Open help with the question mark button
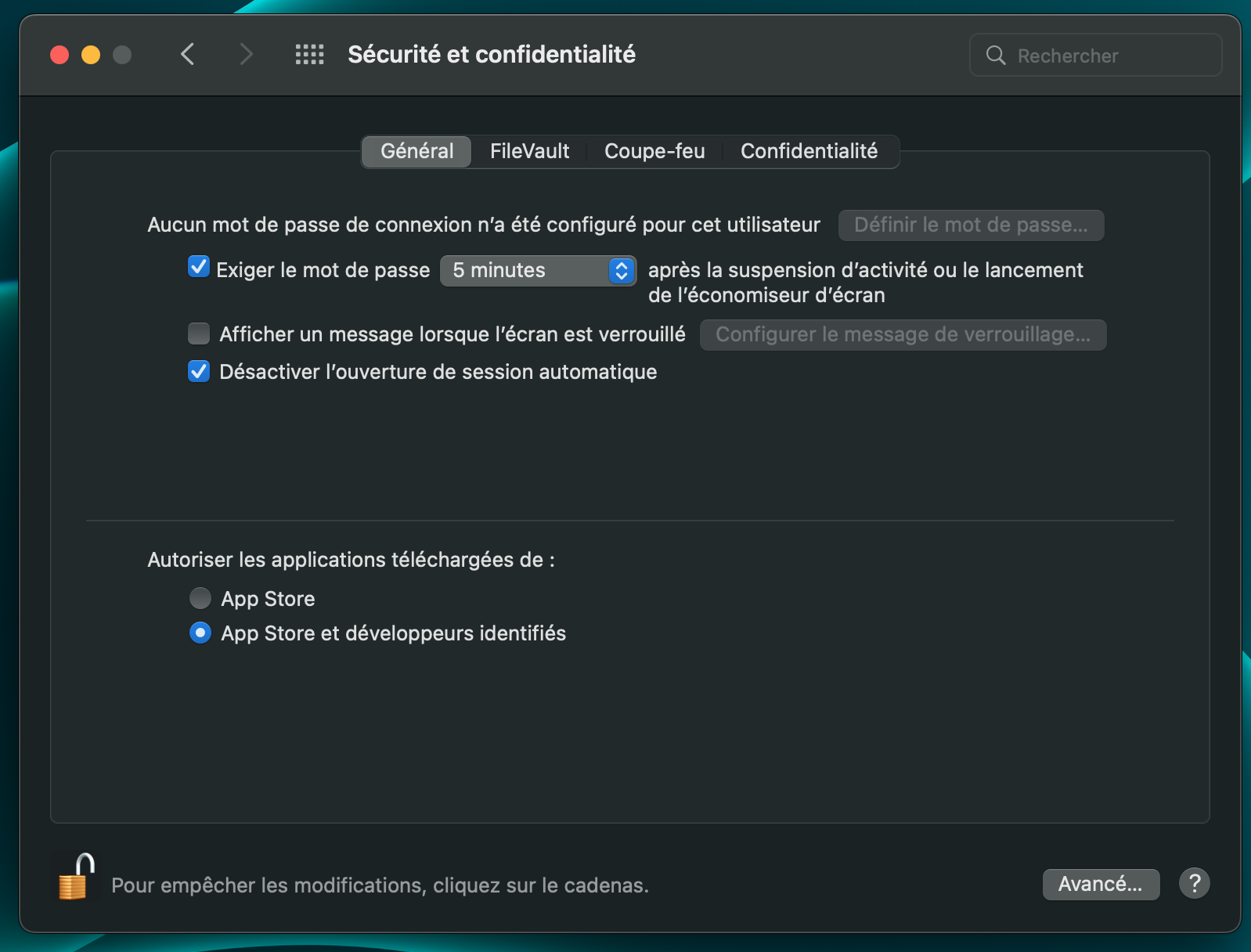This screenshot has width=1251, height=952. 1194,884
